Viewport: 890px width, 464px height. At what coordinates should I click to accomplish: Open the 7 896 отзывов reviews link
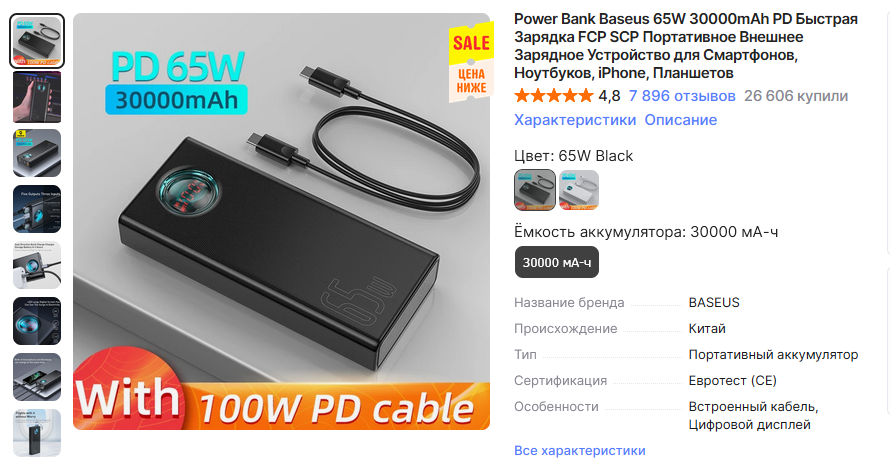pyautogui.click(x=682, y=96)
